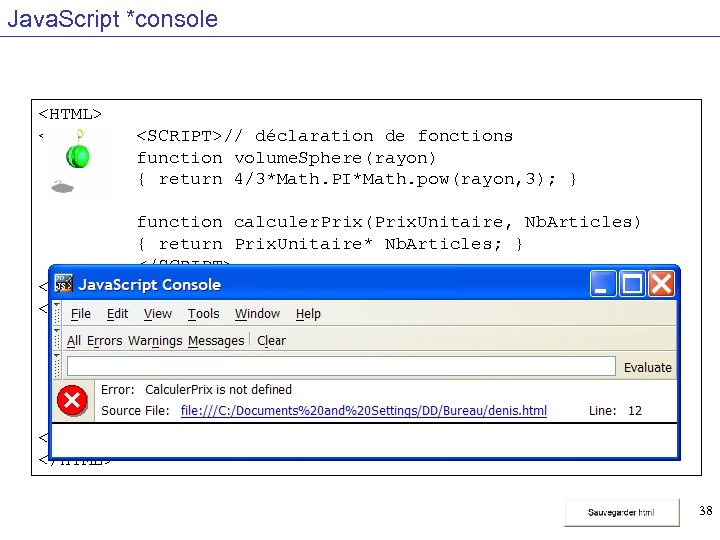The image size is (720, 540).
Task: Minimize the JavaScript Console window
Action: pos(603,283)
